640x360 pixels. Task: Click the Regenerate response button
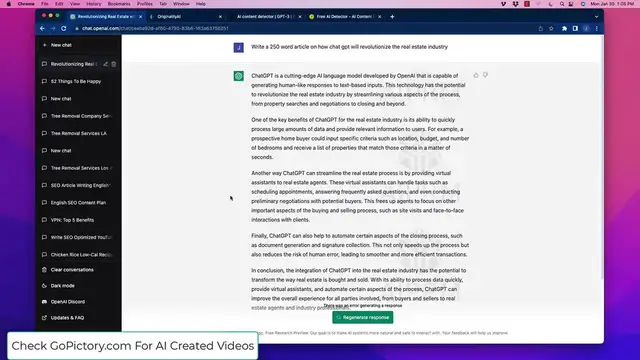pyautogui.click(x=363, y=317)
